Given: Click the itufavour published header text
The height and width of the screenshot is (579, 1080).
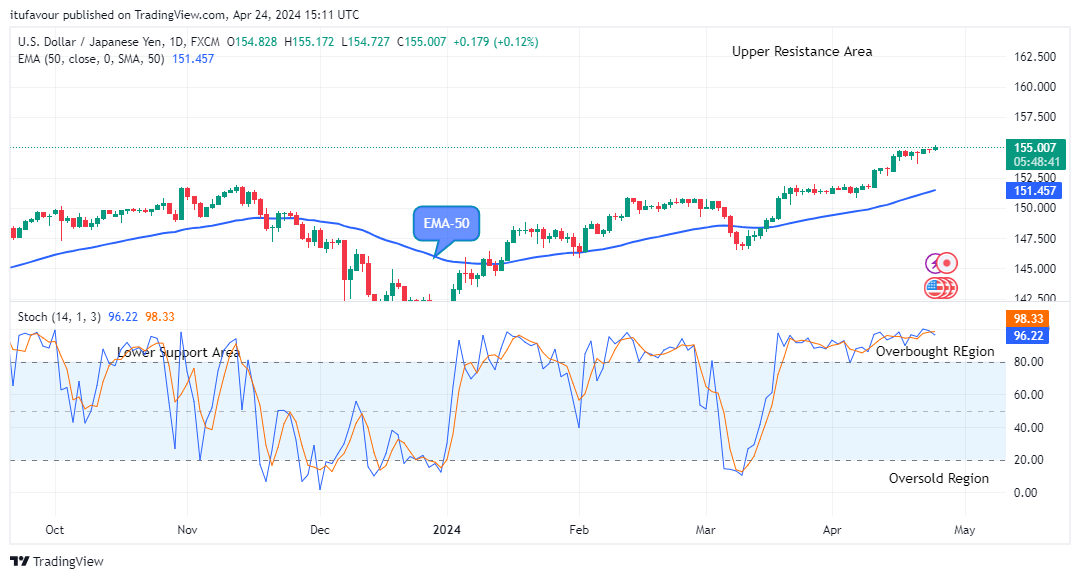Looking at the screenshot, I should [x=185, y=14].
